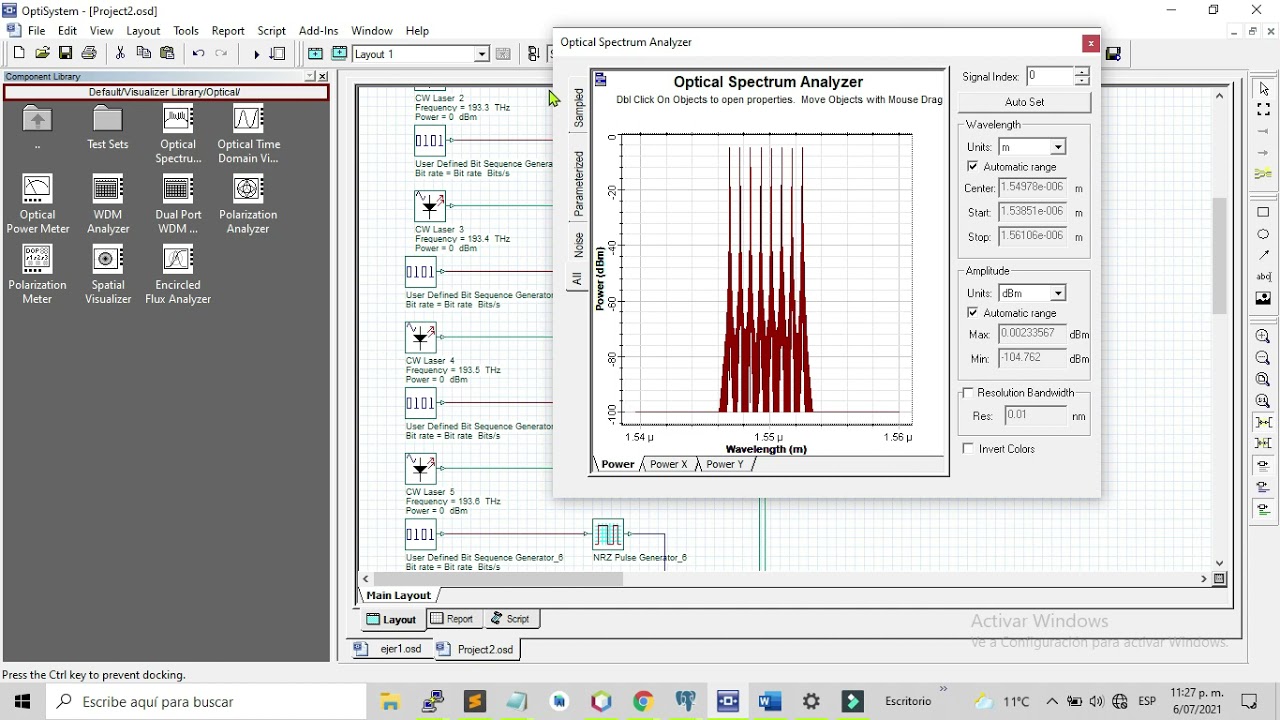
Task: Save the project using the floppy disk icon
Action: (x=65, y=54)
